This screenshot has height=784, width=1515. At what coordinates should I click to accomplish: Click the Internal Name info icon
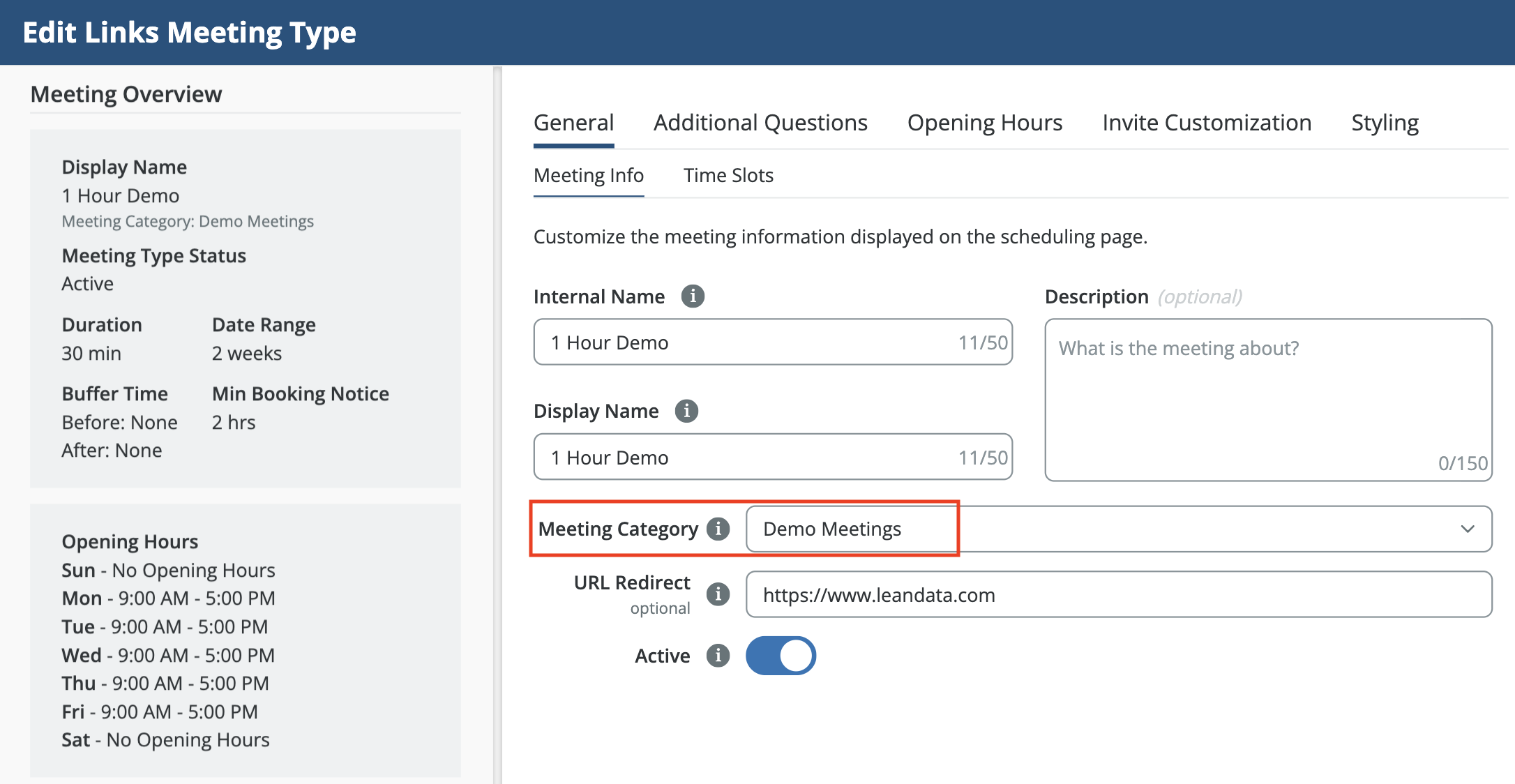[692, 296]
